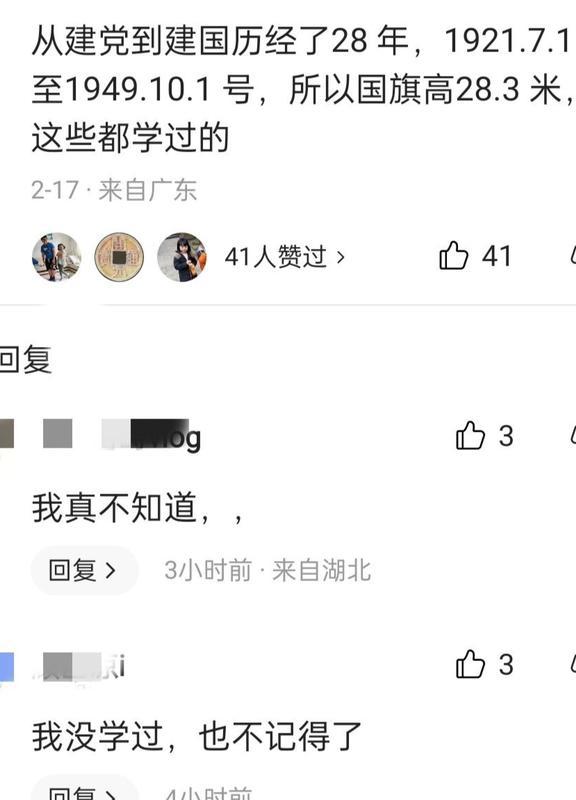Open the gray avatar beside the vlog username
Viewport: 576px width, 800px height.
click(57, 433)
